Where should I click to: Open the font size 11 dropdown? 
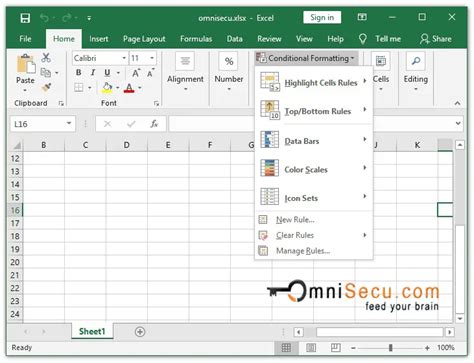(152, 58)
